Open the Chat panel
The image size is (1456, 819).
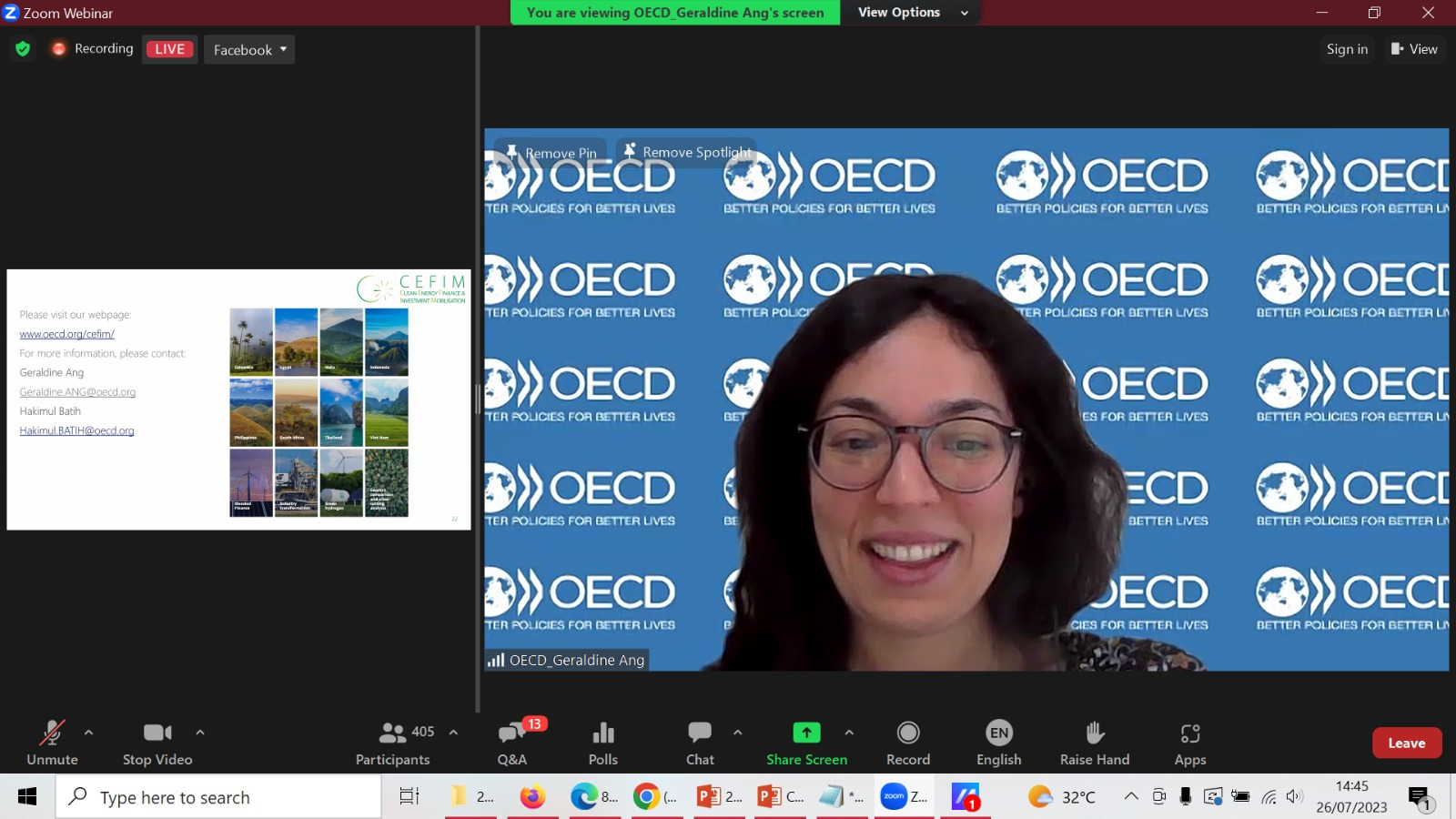pos(699,742)
